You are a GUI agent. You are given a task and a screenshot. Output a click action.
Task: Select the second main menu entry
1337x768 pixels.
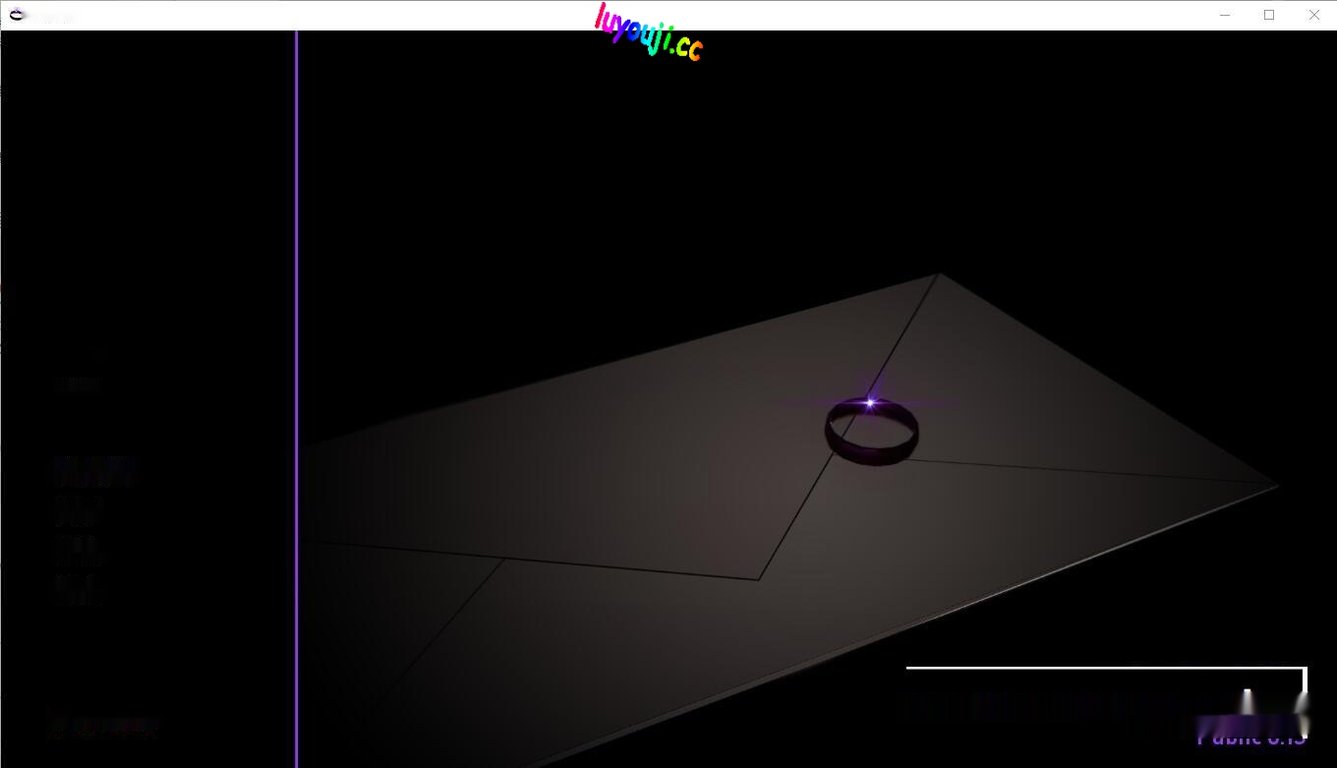pyautogui.click(x=78, y=512)
